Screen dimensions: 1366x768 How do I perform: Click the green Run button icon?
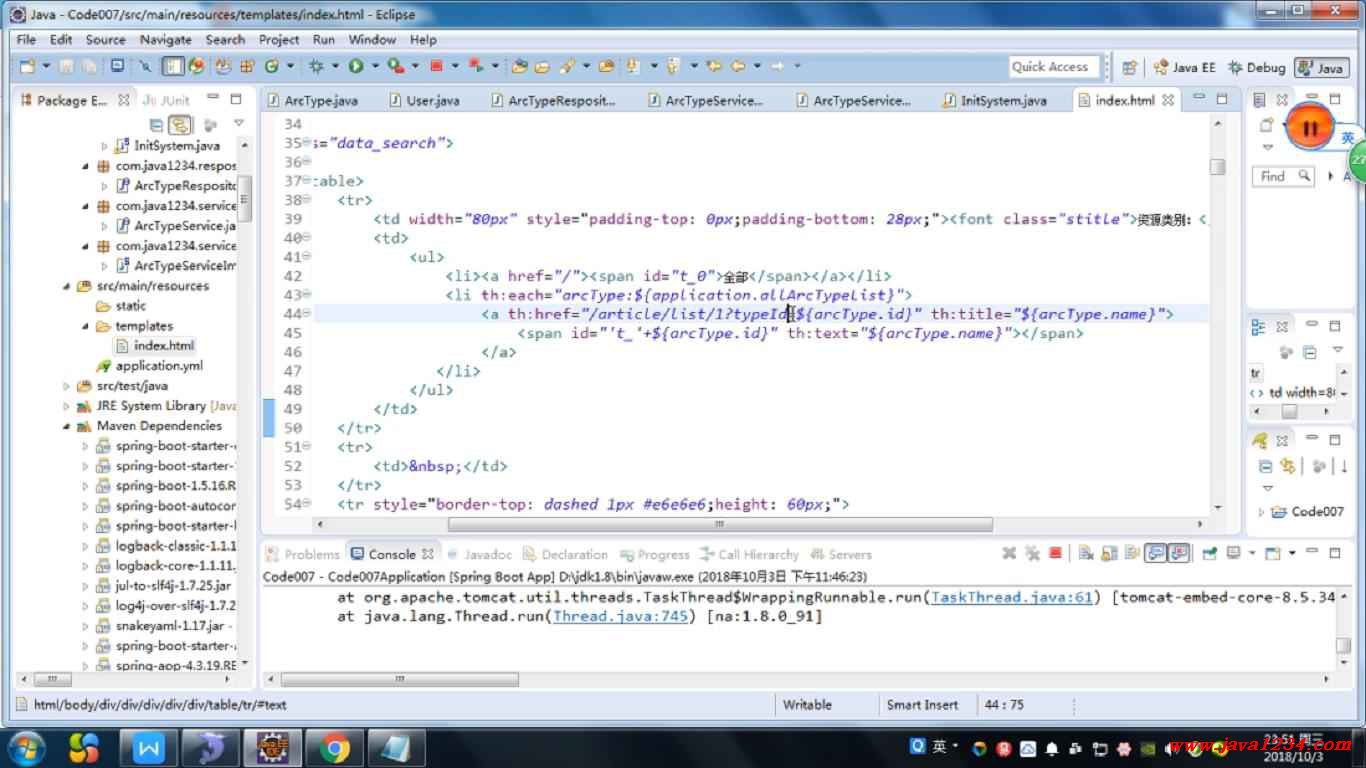tap(356, 66)
